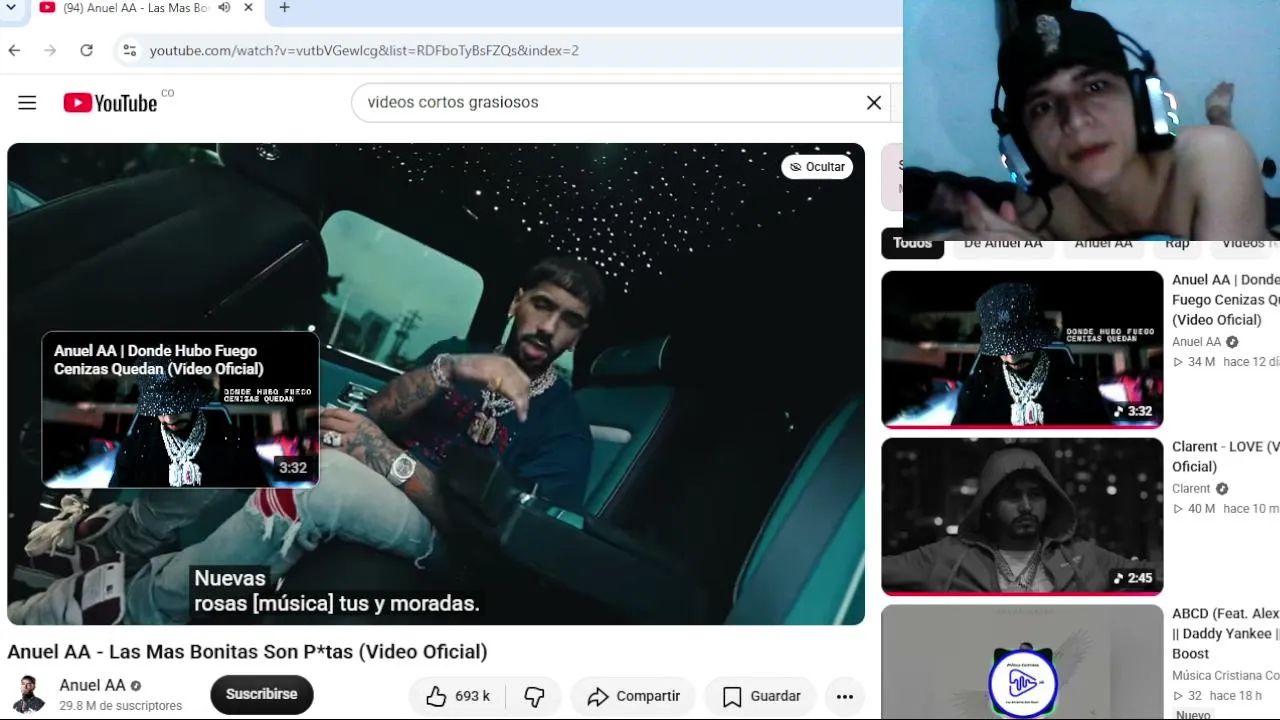
Task: Like the video with 693 k likes
Action: [x=458, y=696]
